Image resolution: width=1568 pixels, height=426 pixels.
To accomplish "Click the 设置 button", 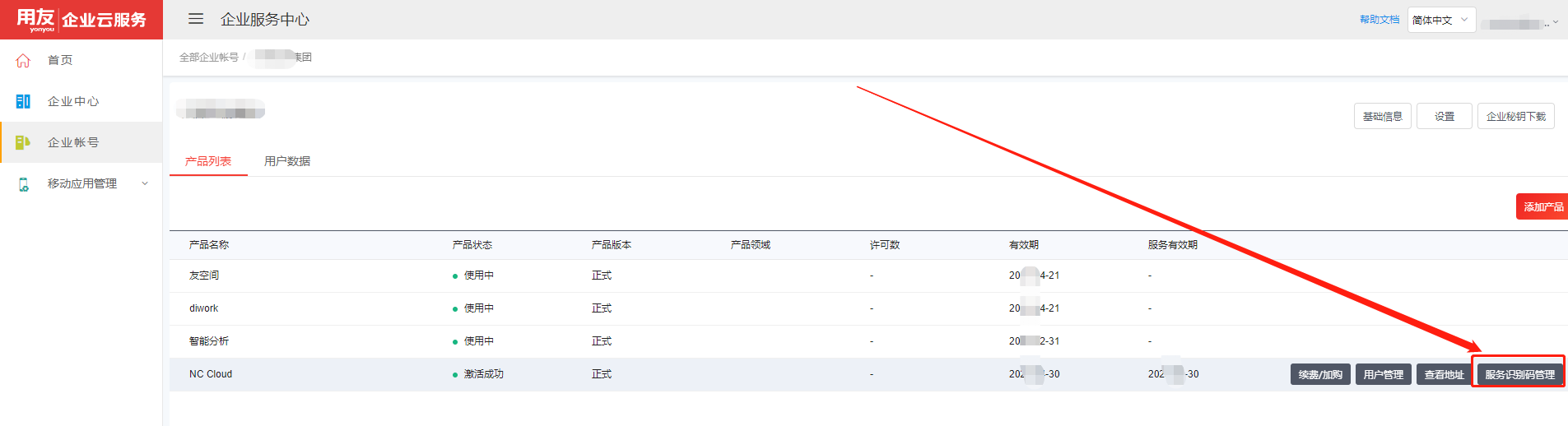I will tap(1445, 116).
